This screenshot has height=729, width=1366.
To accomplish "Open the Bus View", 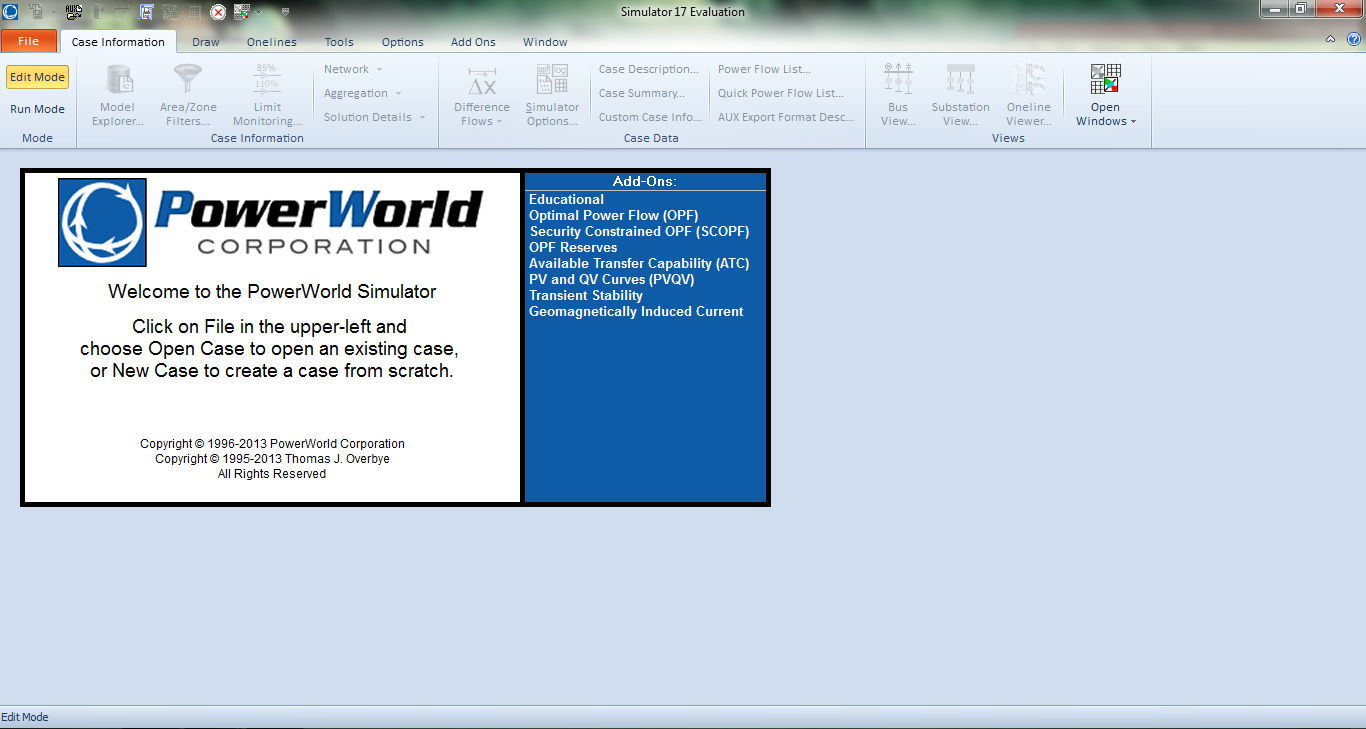I will pyautogui.click(x=898, y=94).
